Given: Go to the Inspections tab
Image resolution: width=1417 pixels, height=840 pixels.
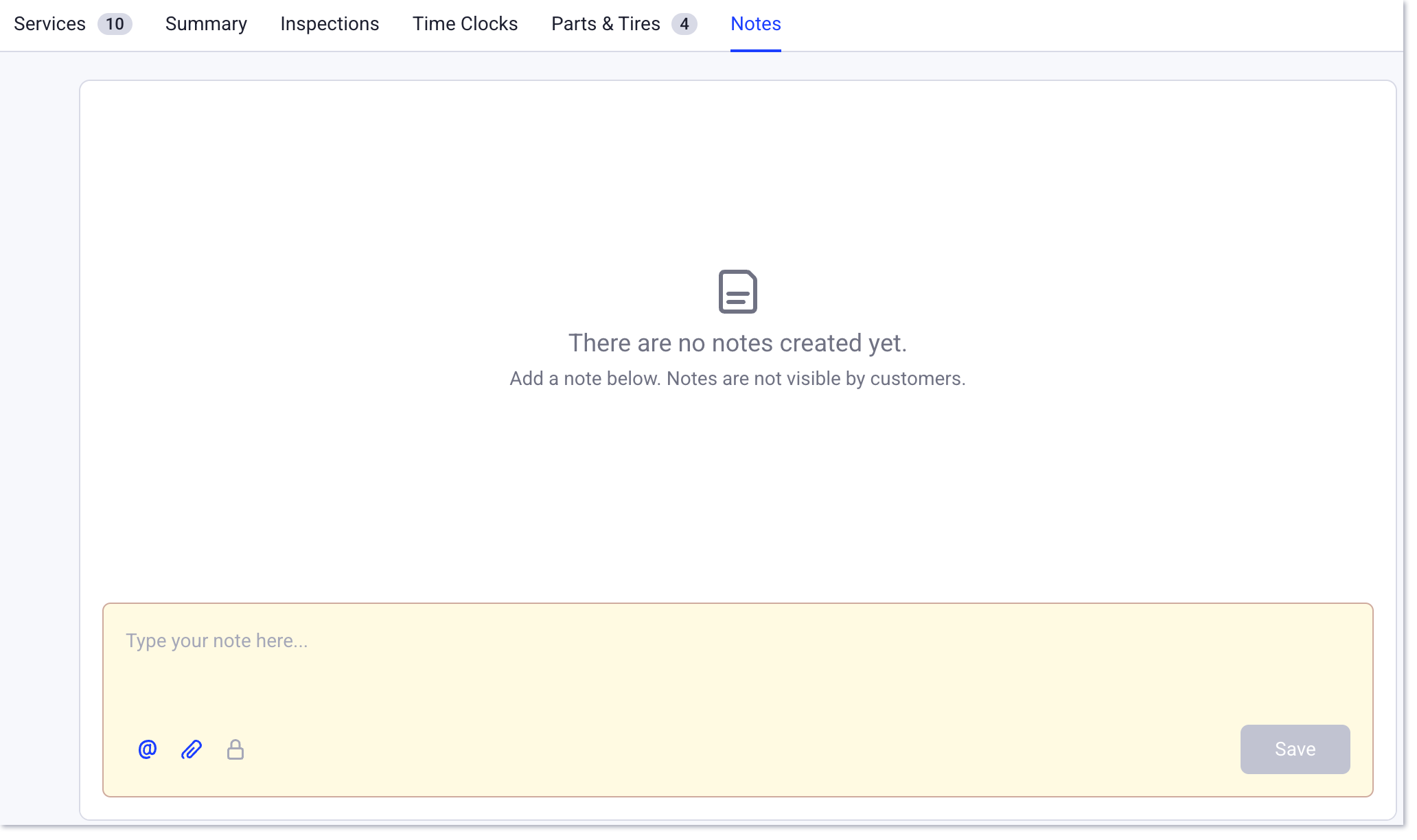Looking at the screenshot, I should point(330,24).
